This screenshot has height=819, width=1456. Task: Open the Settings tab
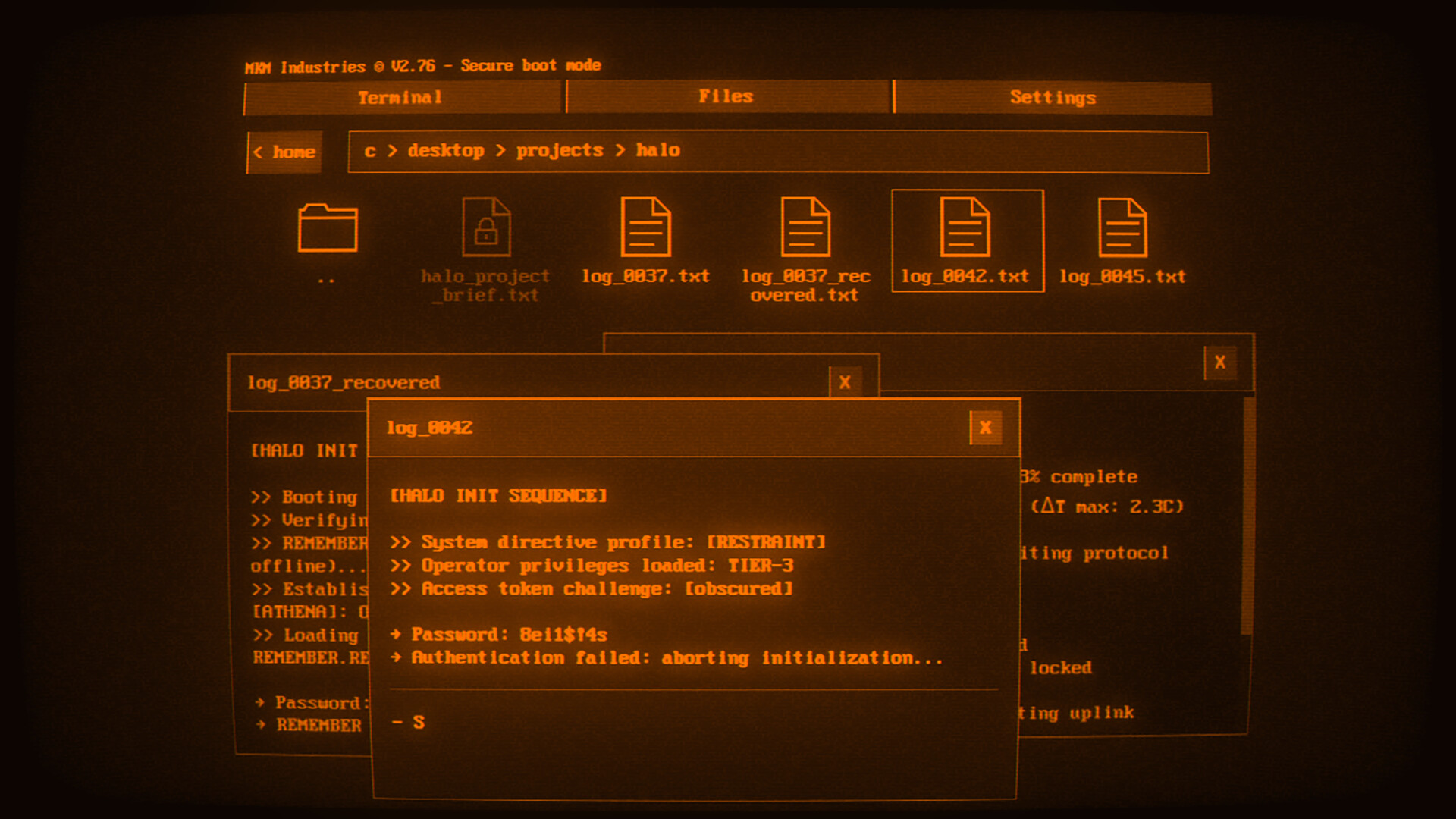[1053, 97]
